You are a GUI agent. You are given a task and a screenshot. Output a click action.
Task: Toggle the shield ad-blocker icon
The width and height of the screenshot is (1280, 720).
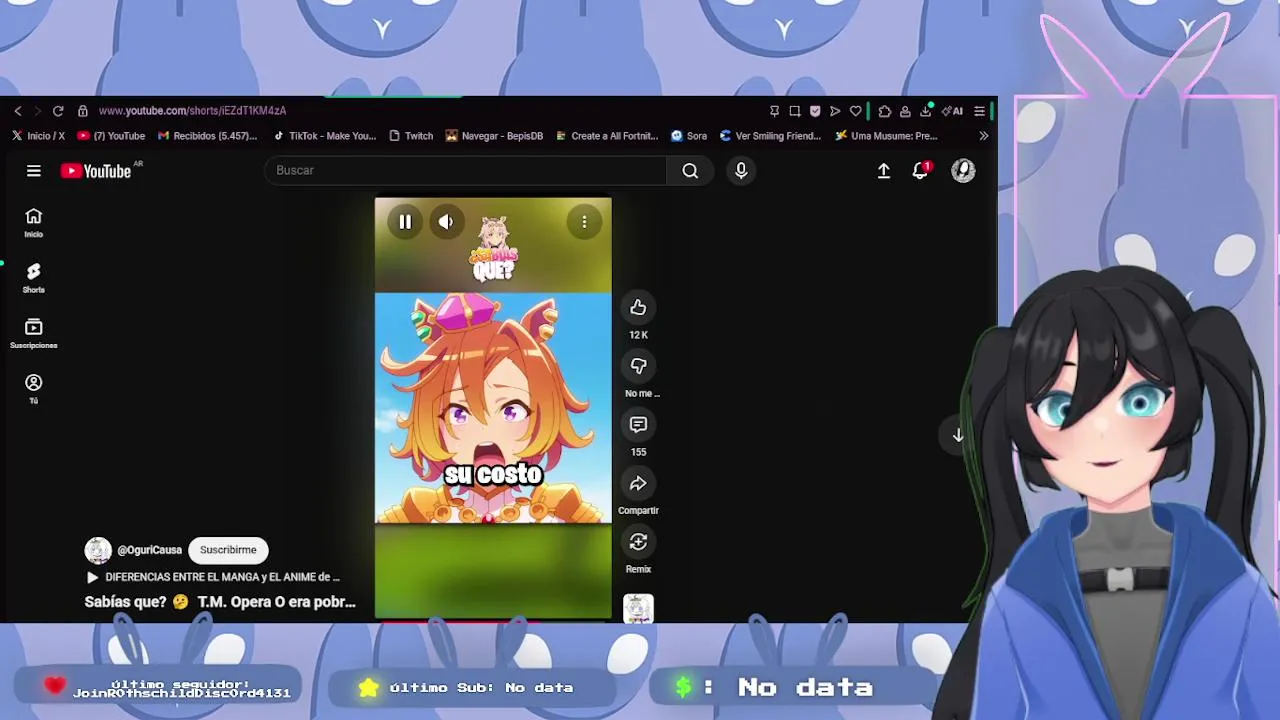click(x=815, y=111)
